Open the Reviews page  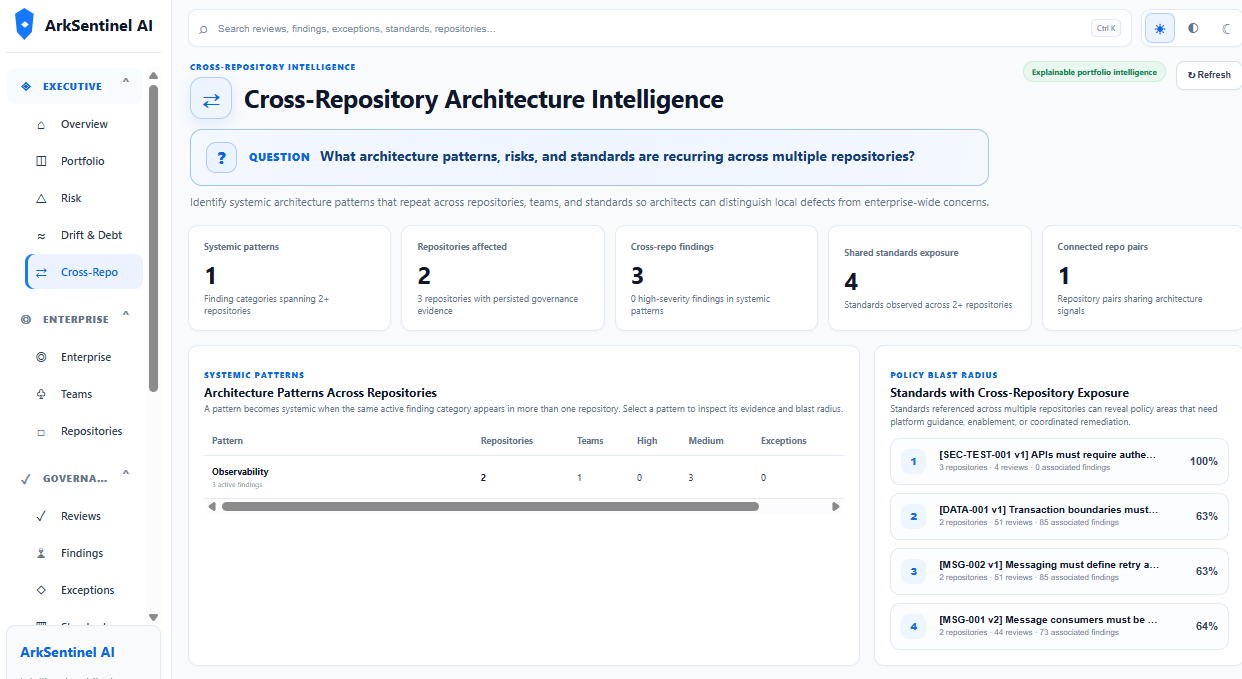pyautogui.click(x=84, y=516)
